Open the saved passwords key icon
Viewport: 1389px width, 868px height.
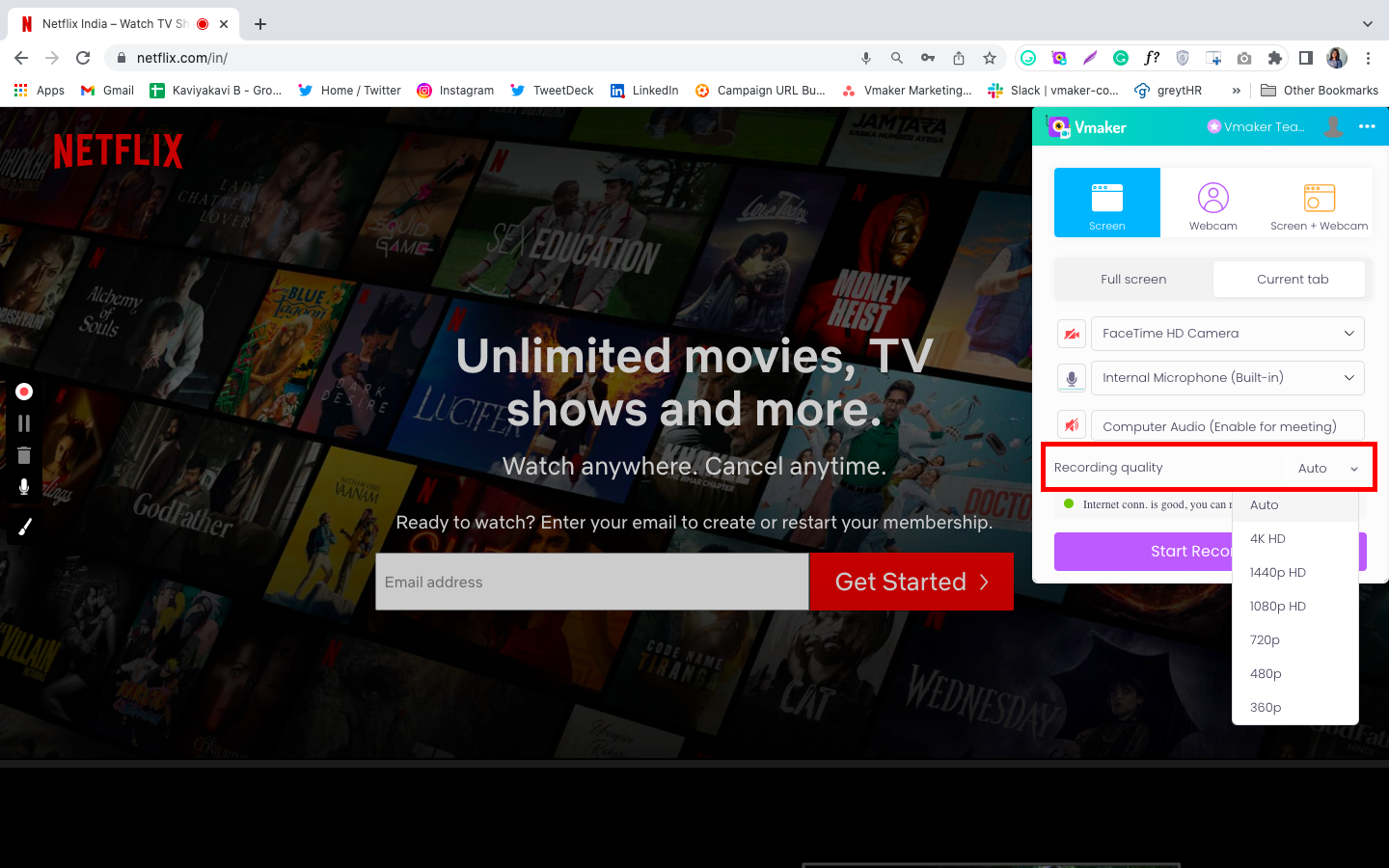928,58
